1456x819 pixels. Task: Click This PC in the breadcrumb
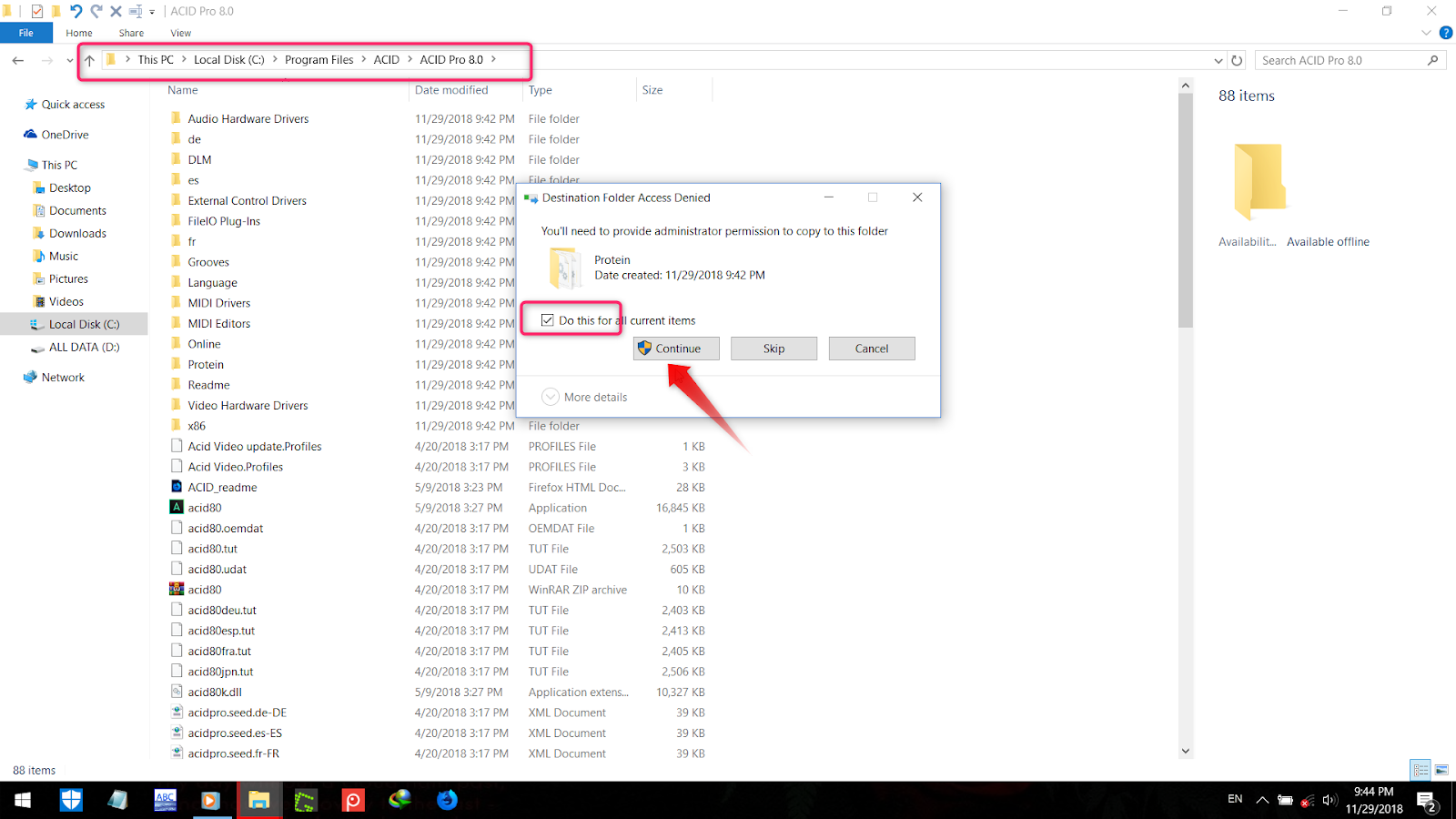[156, 60]
